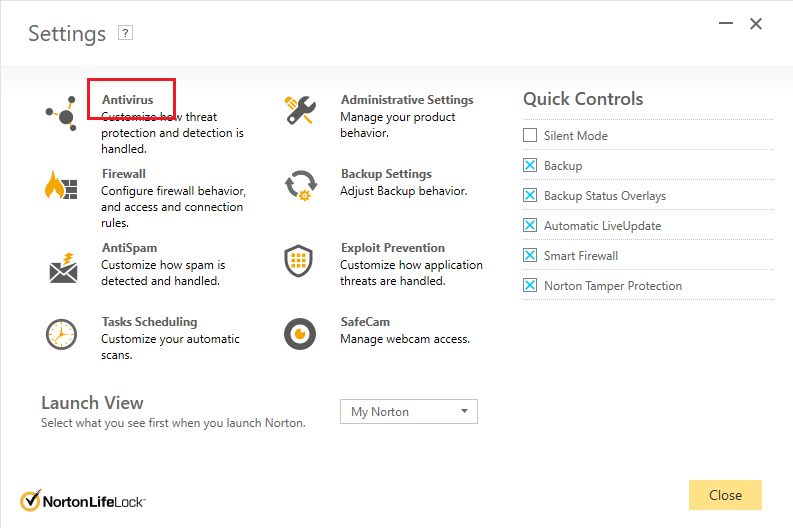Open the Antivirus settings link
Image resolution: width=793 pixels, height=528 pixels.
pos(127,100)
